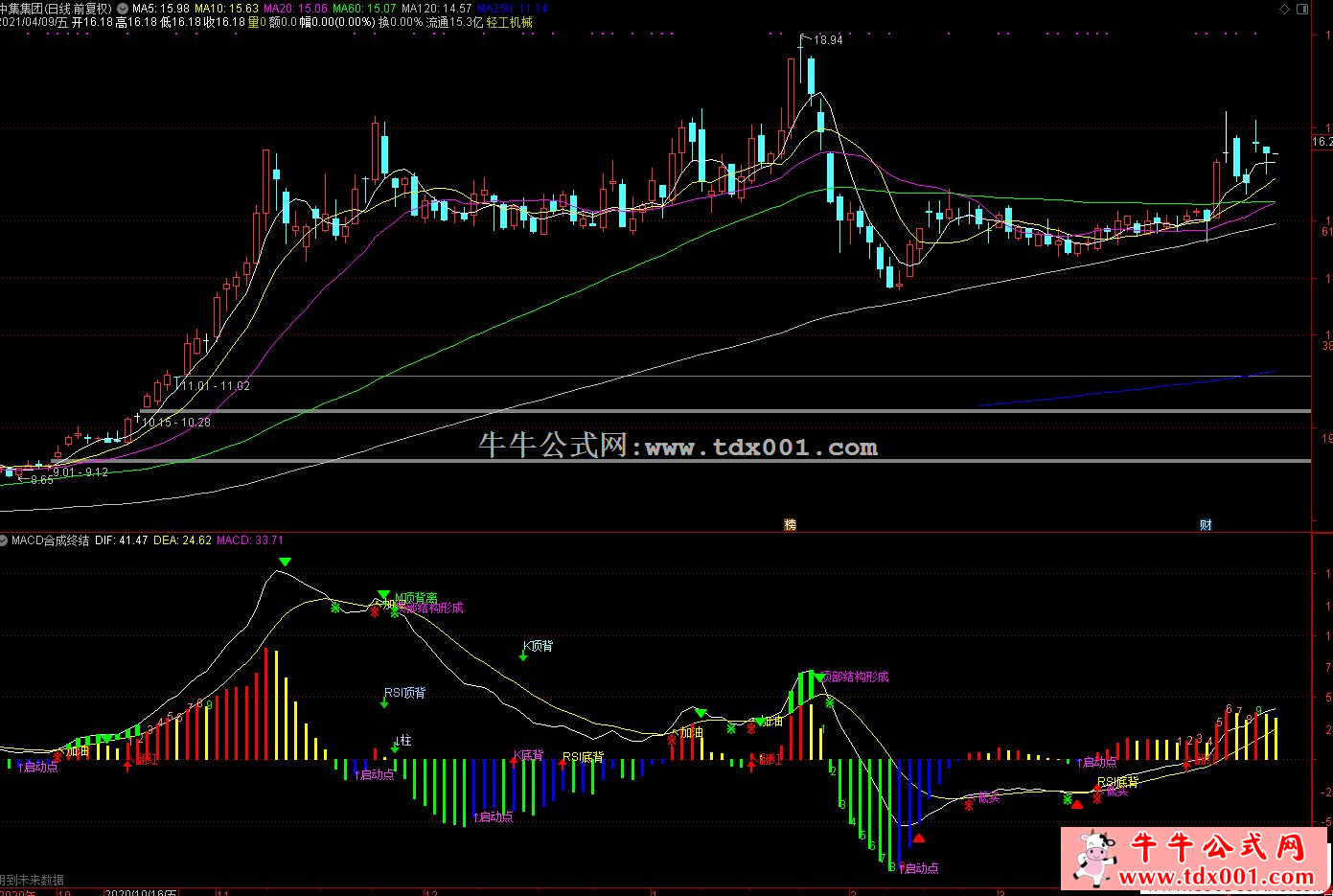
Task: Click the MA5: 15.98 indicator label
Action: (x=161, y=8)
